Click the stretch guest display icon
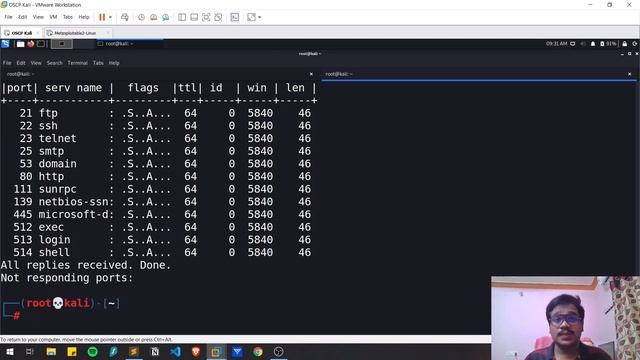 (251, 17)
